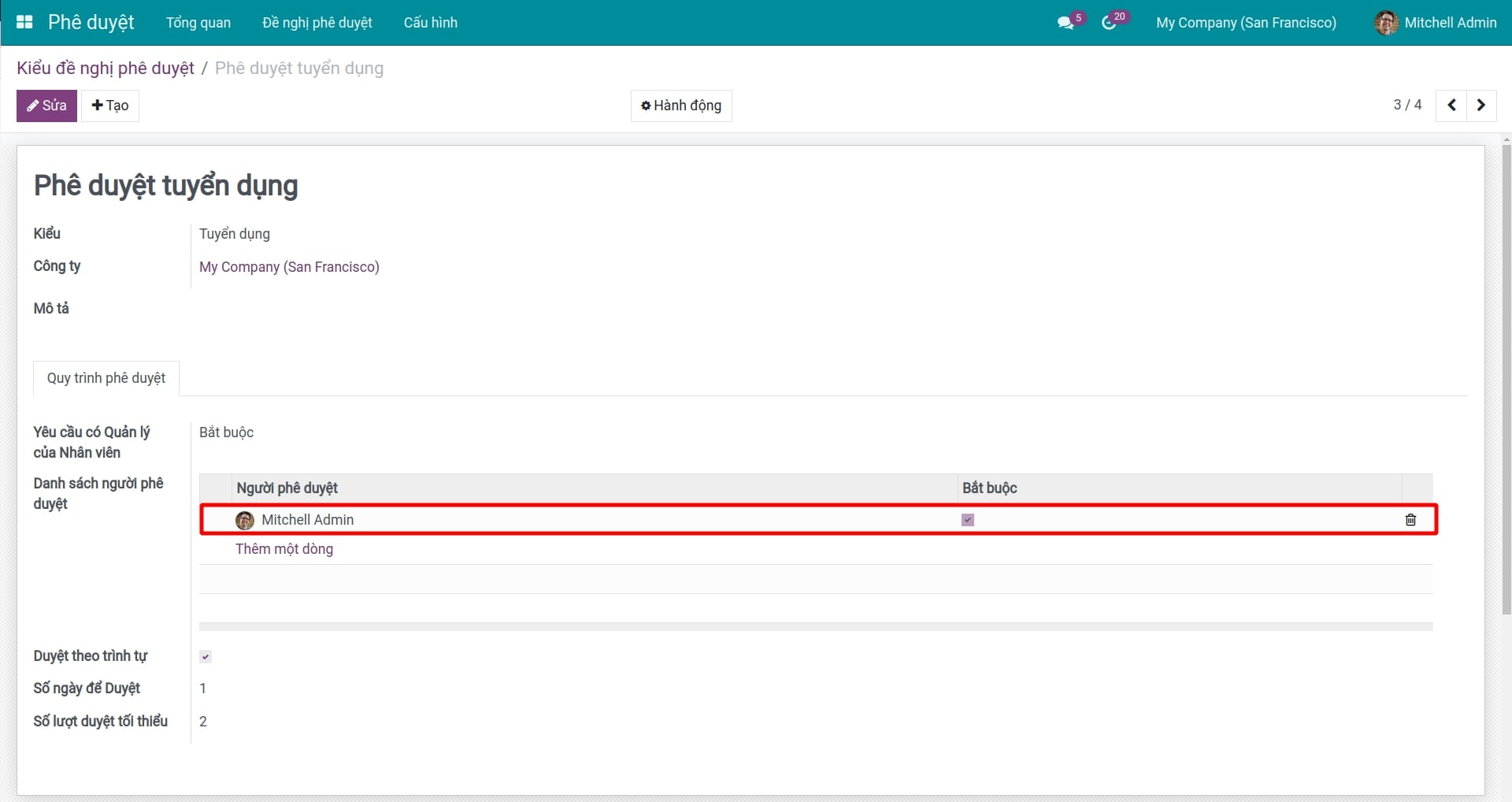The image size is (1512, 802).
Task: Open the Cấu hình menu
Action: point(431,23)
